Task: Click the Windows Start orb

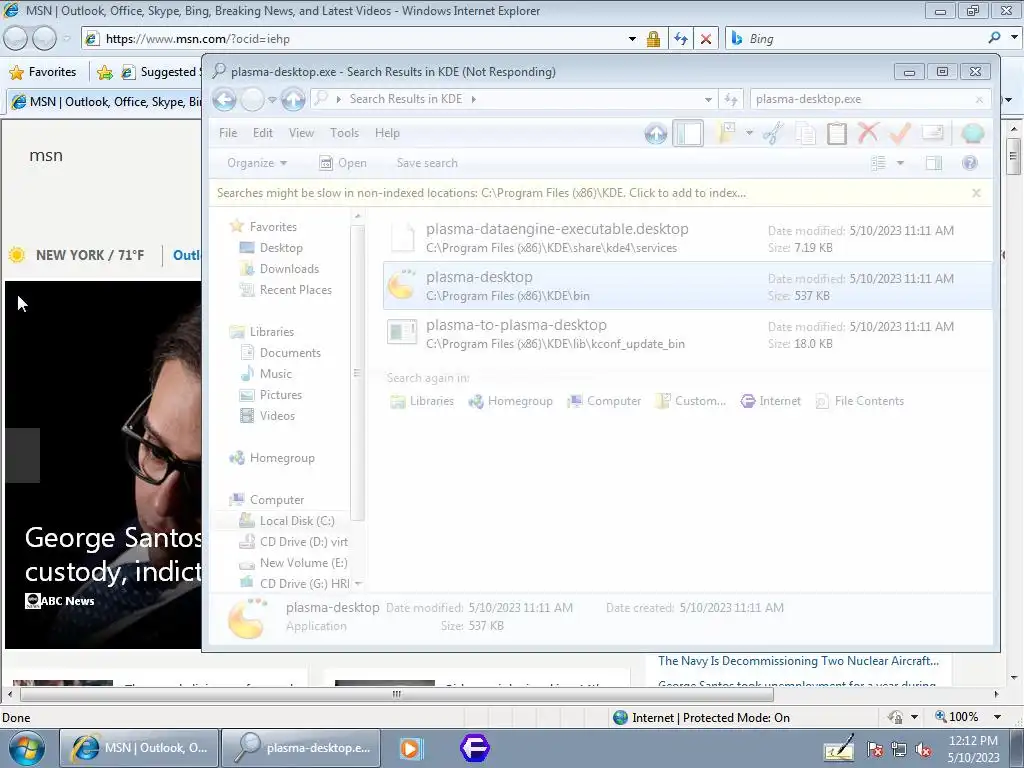Action: [26, 748]
